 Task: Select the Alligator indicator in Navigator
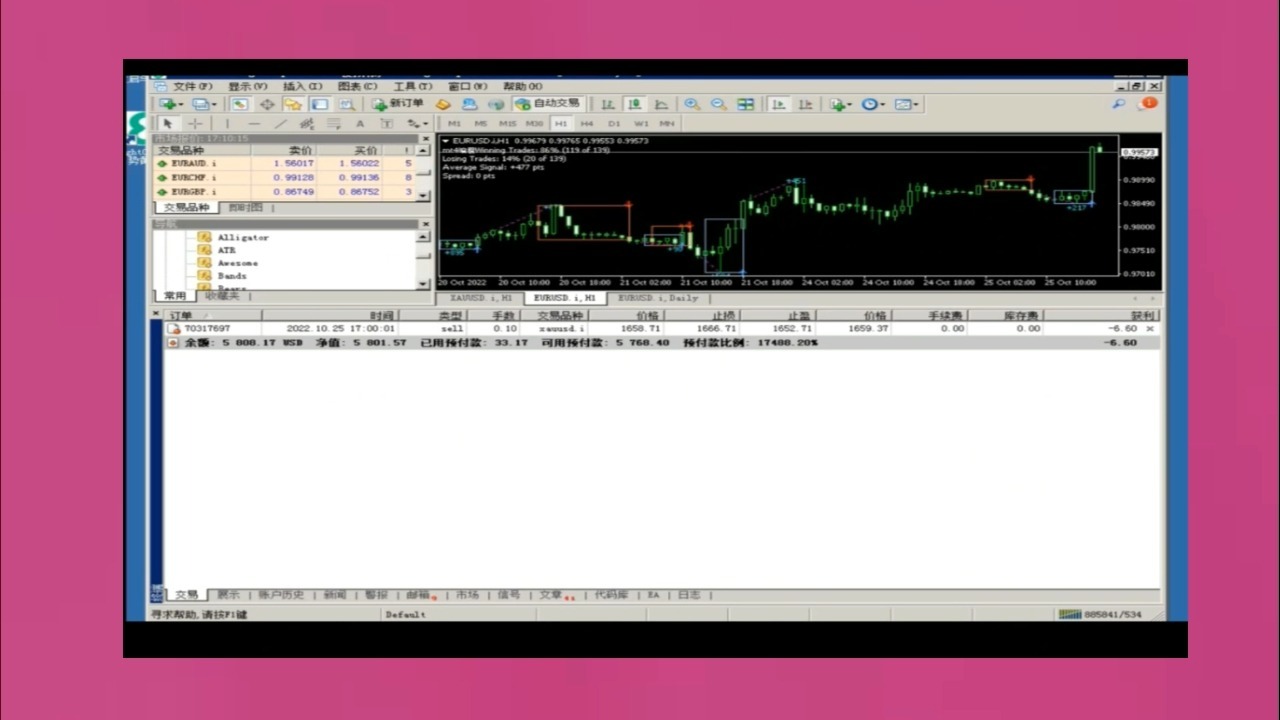click(243, 238)
